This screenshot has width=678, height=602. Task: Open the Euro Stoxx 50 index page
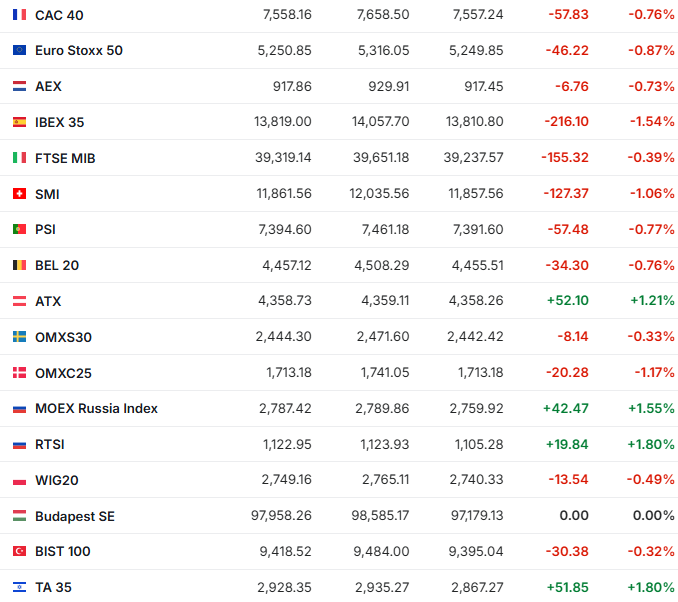[x=79, y=50]
